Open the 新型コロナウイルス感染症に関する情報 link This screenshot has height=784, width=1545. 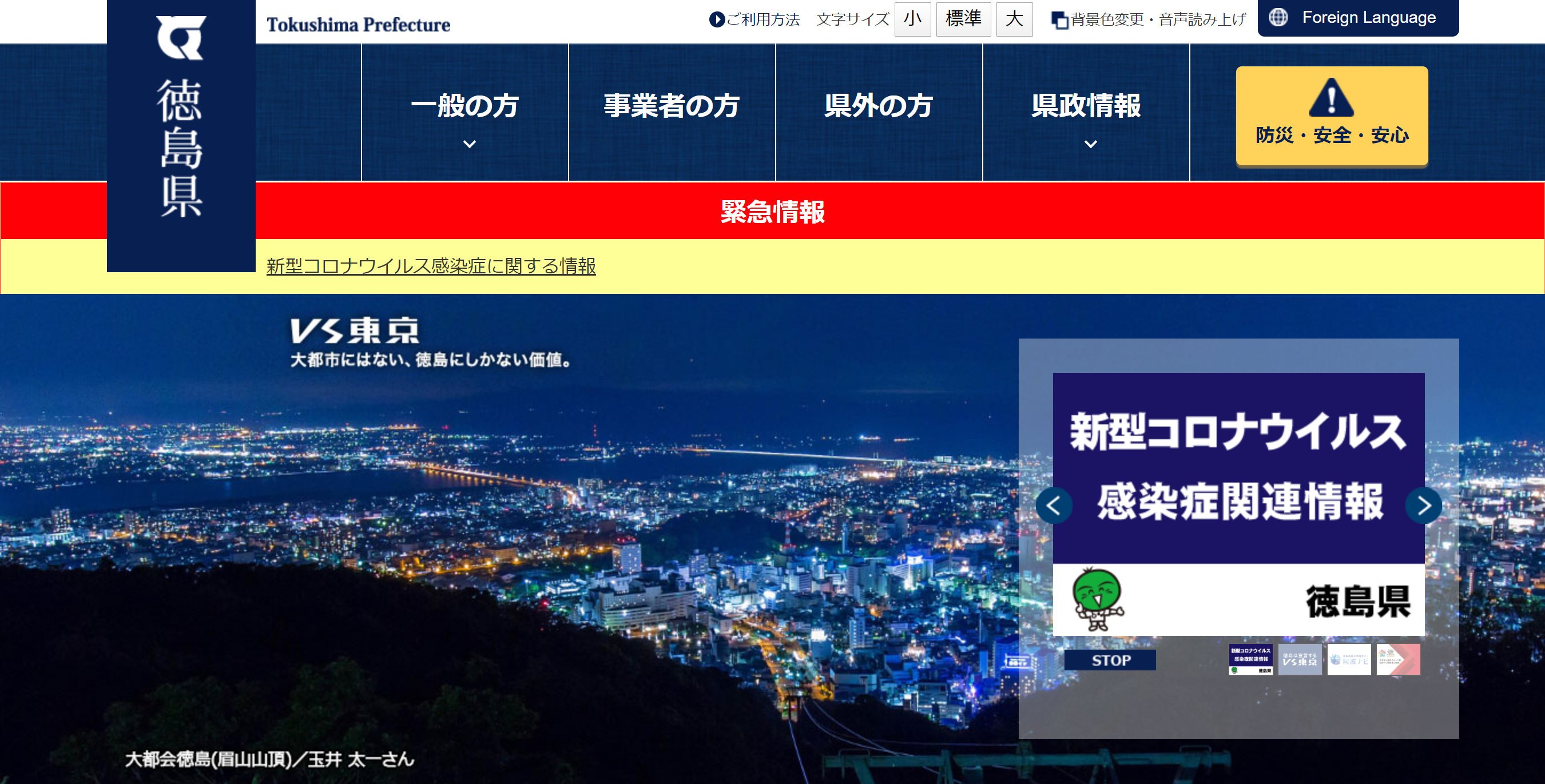[431, 266]
